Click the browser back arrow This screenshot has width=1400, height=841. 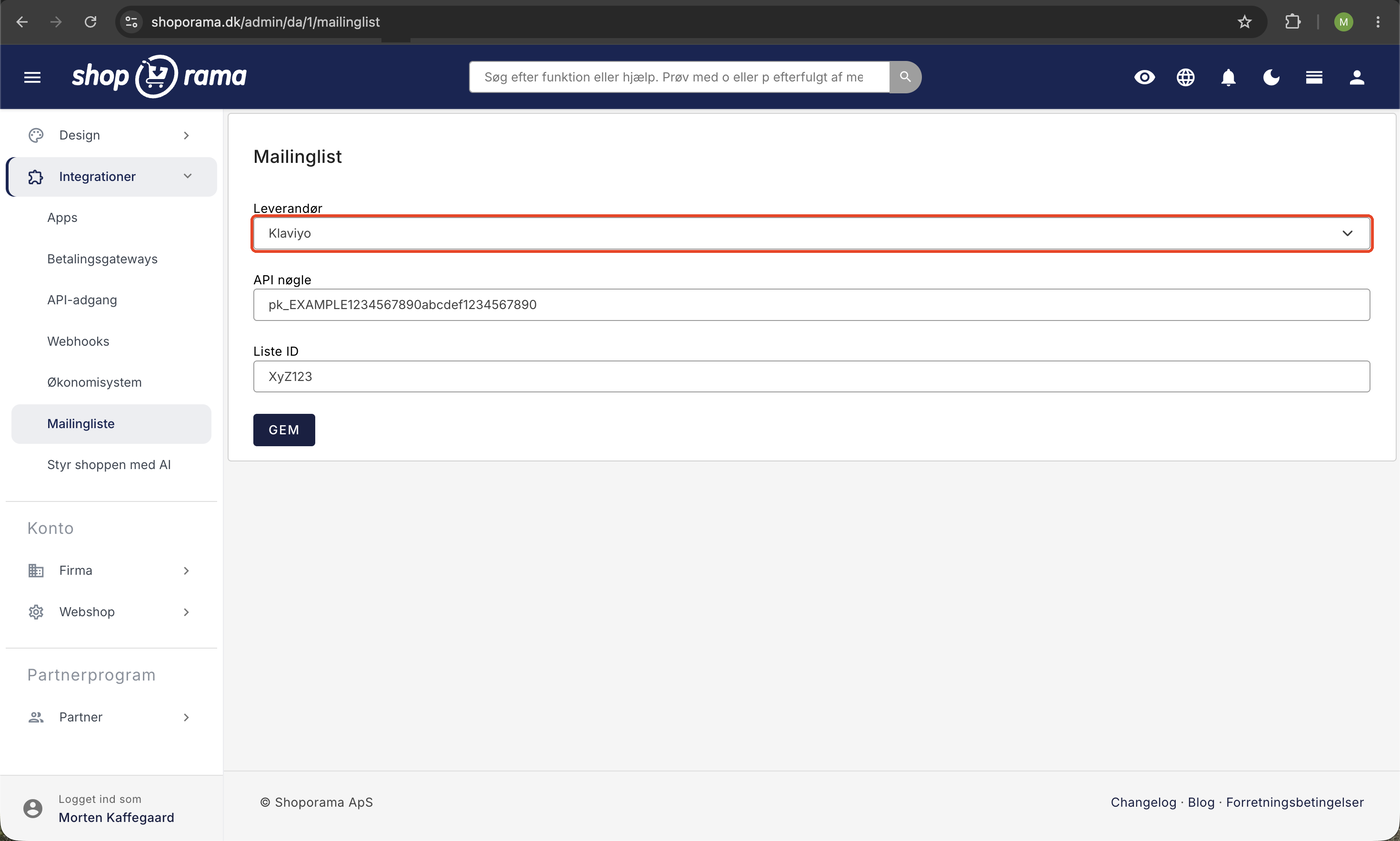pyautogui.click(x=22, y=21)
